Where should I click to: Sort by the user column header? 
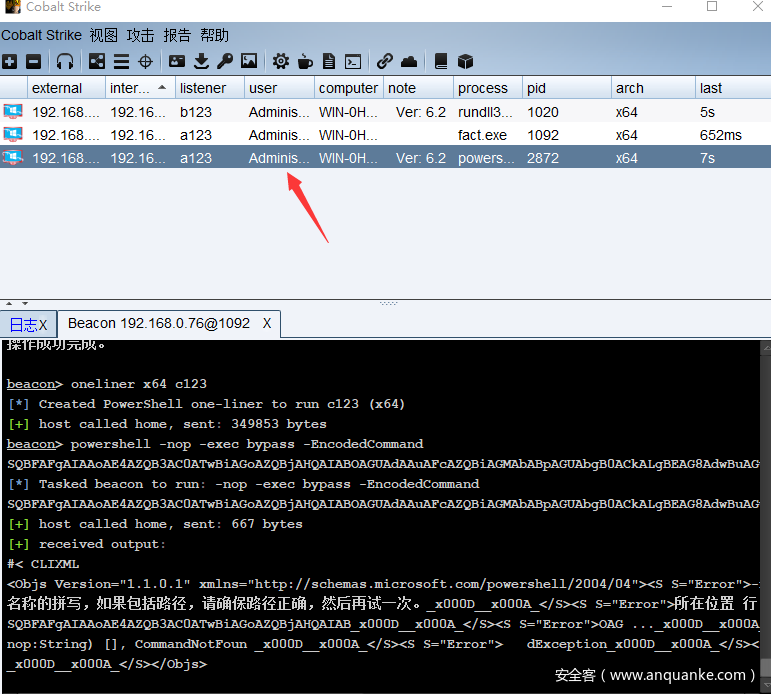(279, 88)
